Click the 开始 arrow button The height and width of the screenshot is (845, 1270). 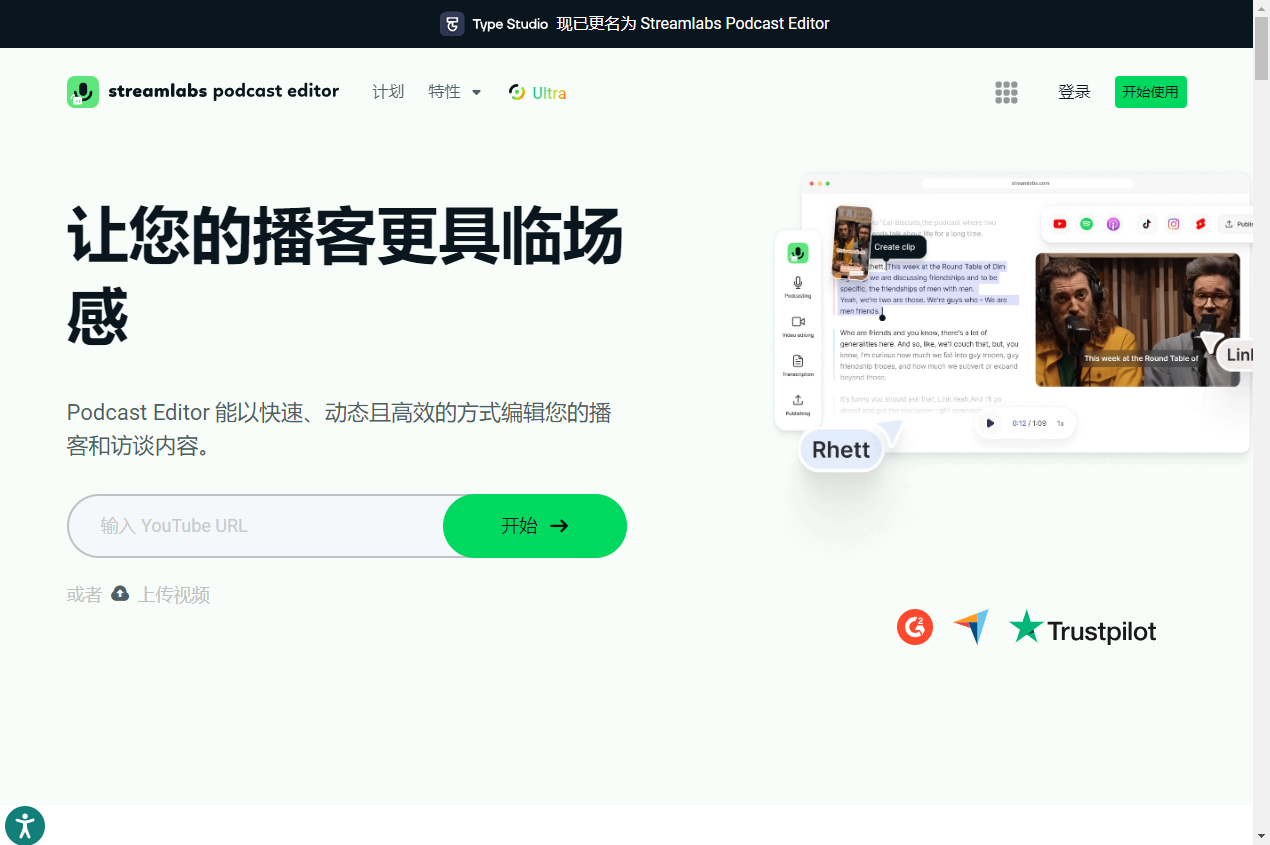(x=535, y=526)
